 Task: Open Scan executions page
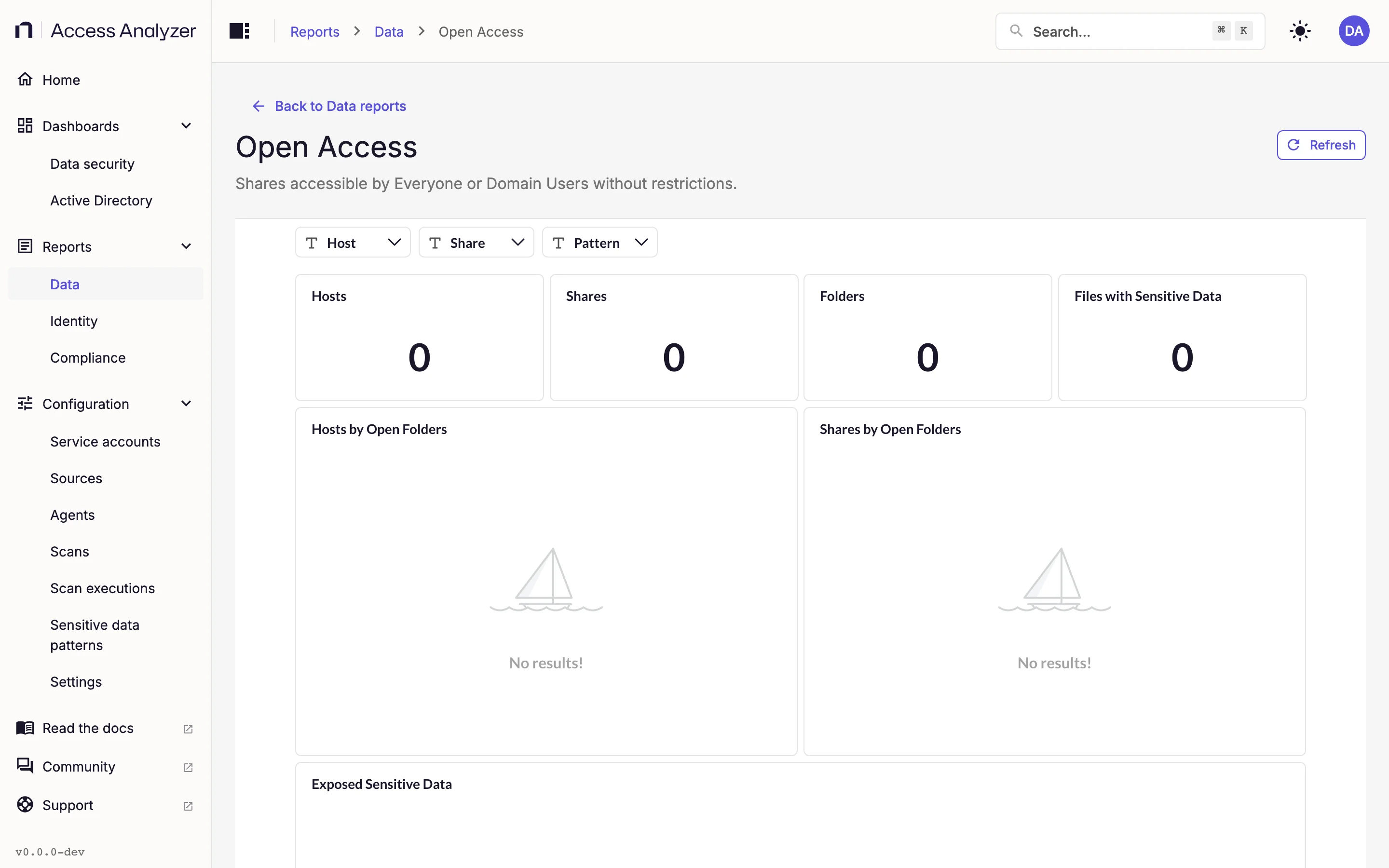[x=106, y=588]
